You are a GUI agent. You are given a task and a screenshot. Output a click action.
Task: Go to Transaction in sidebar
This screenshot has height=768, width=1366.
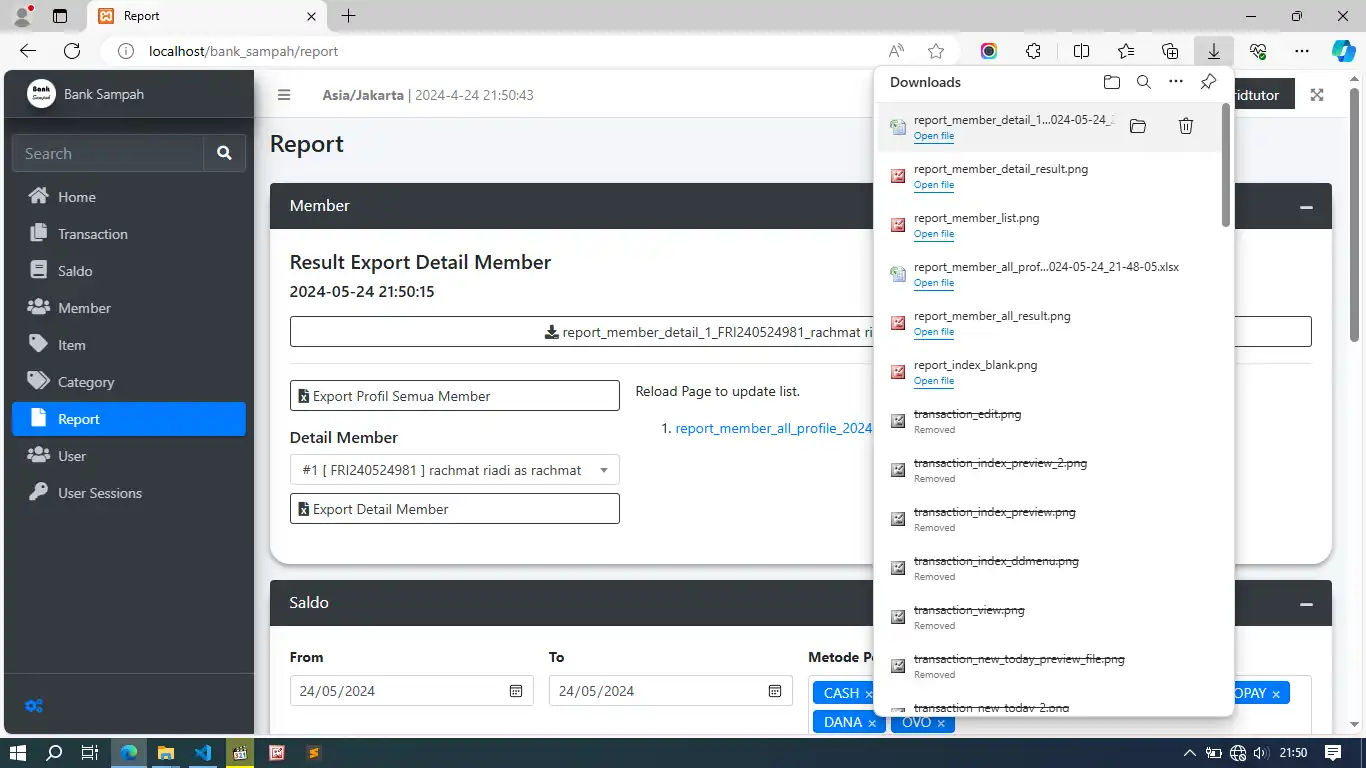click(92, 234)
